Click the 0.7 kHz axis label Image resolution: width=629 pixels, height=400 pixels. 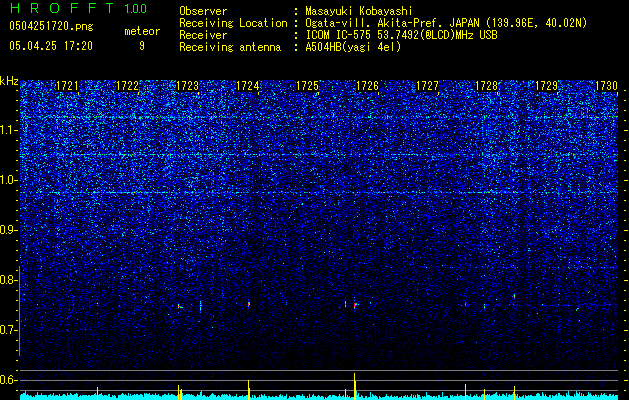[8, 330]
